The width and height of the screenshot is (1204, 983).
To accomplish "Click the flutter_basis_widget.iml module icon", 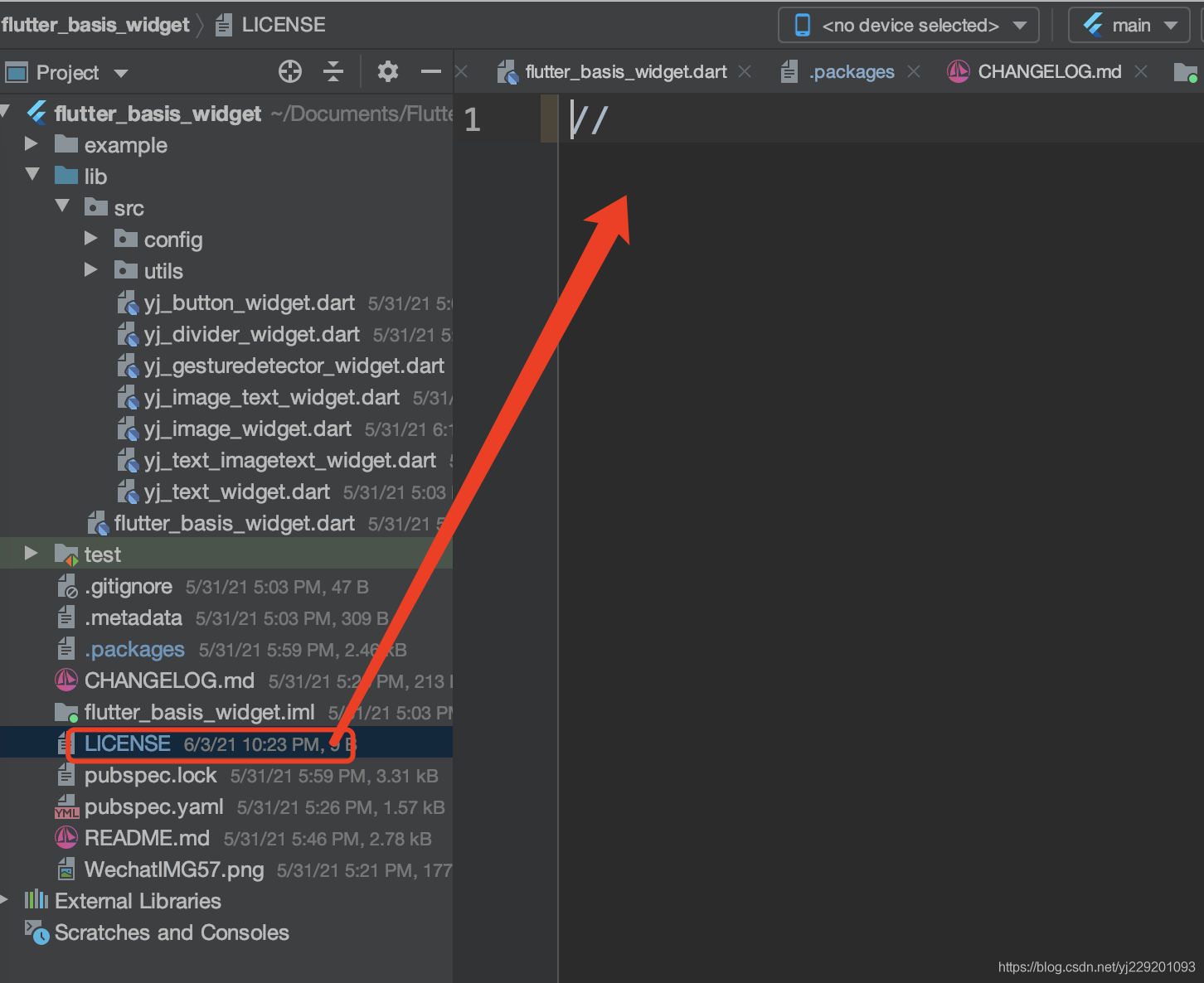I will (x=66, y=713).
